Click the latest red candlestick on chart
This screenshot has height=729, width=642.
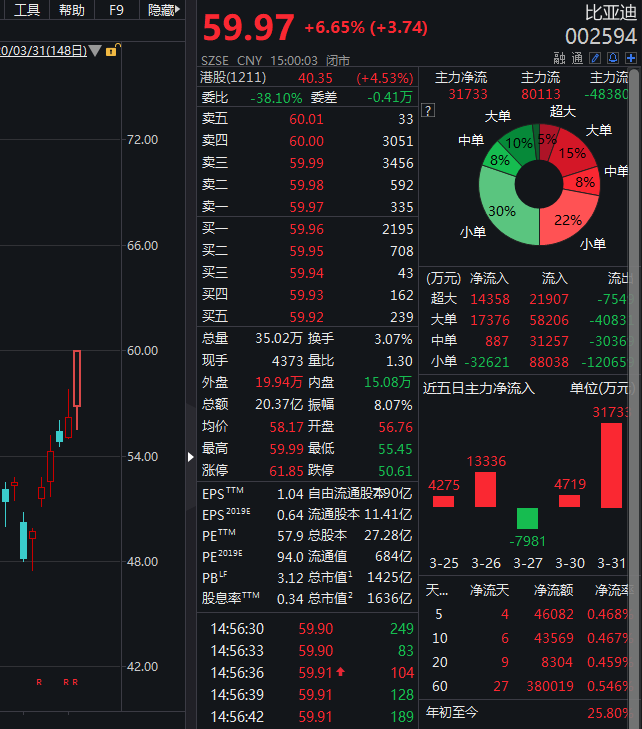(76, 378)
